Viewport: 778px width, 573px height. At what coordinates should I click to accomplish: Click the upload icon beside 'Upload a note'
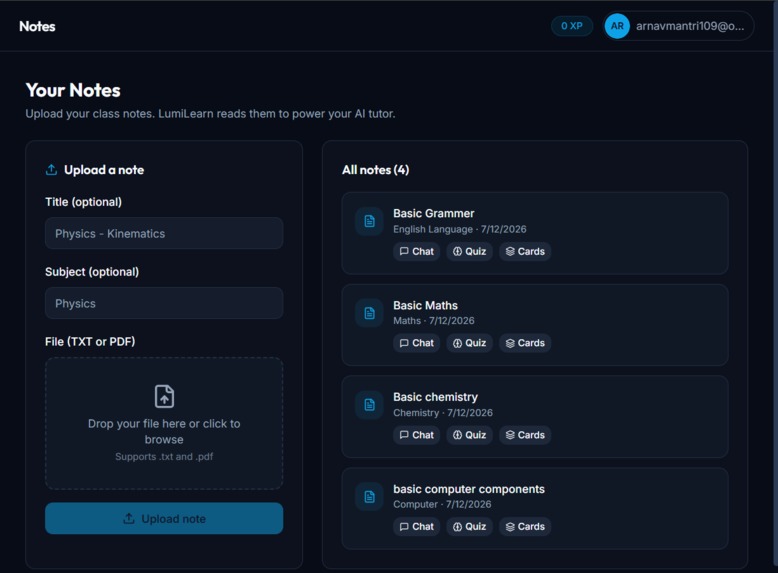click(x=51, y=170)
